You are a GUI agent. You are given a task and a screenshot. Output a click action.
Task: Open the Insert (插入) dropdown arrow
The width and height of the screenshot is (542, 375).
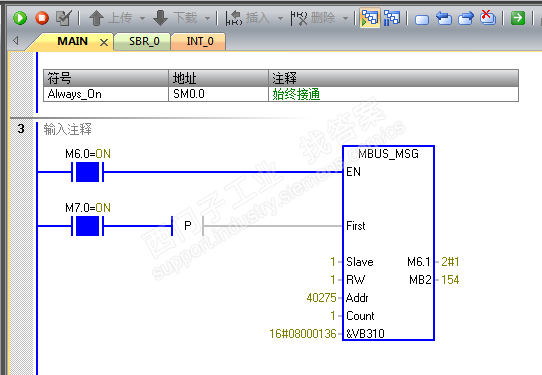point(280,18)
